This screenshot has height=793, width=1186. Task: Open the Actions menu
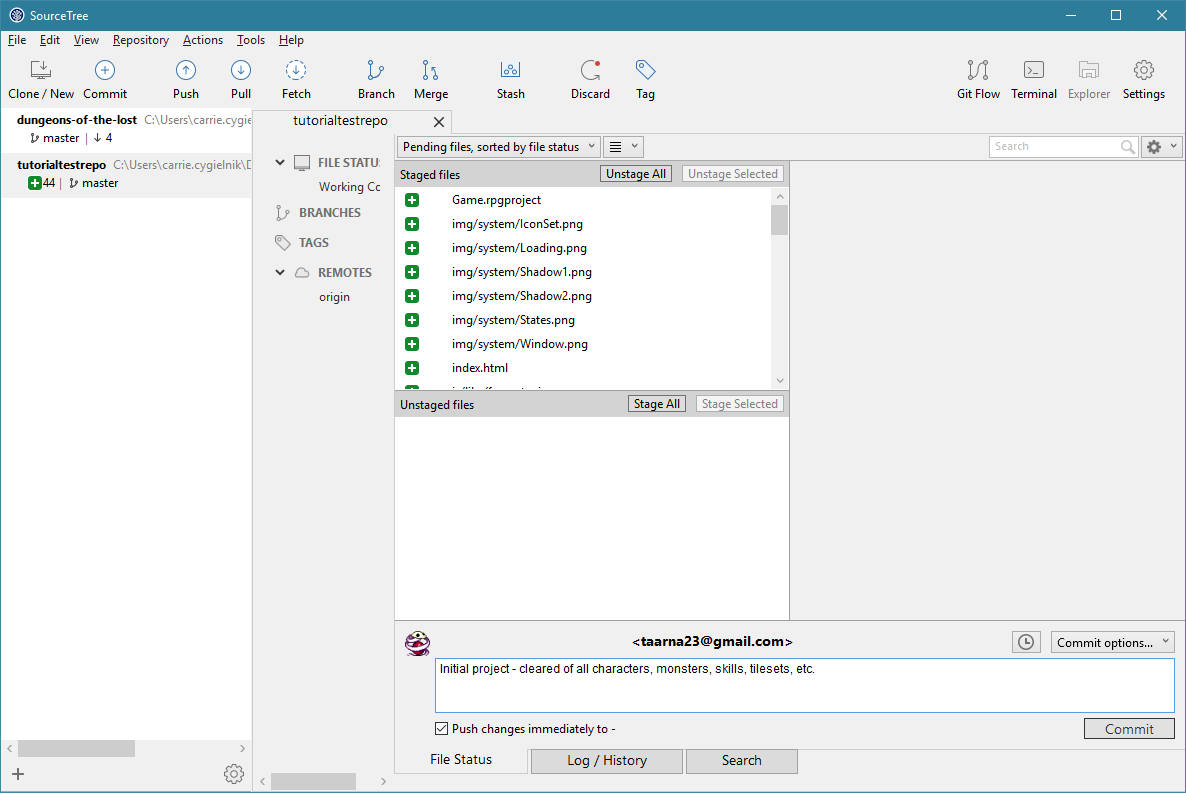coord(203,40)
